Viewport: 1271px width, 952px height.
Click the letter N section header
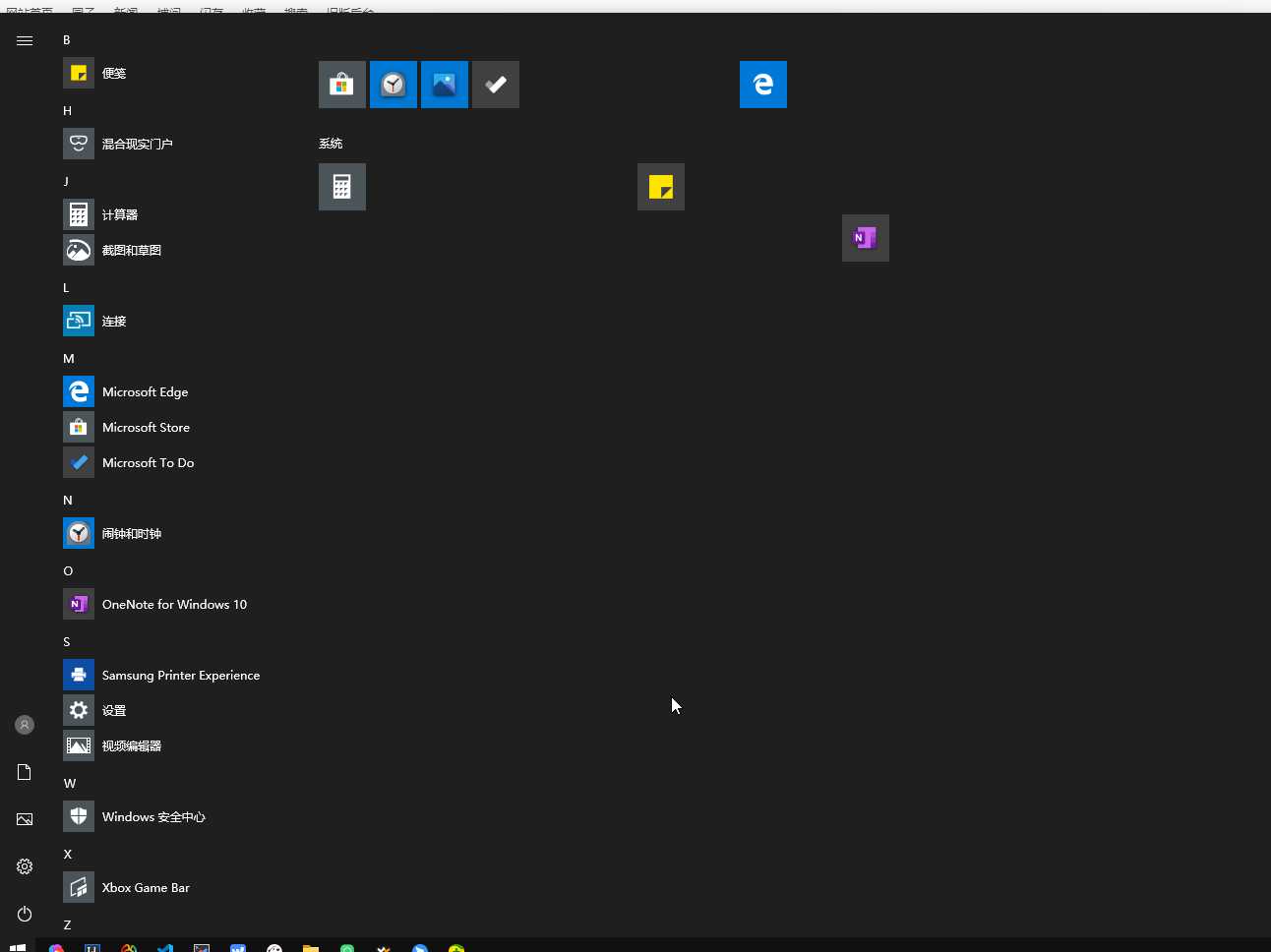[x=68, y=501]
